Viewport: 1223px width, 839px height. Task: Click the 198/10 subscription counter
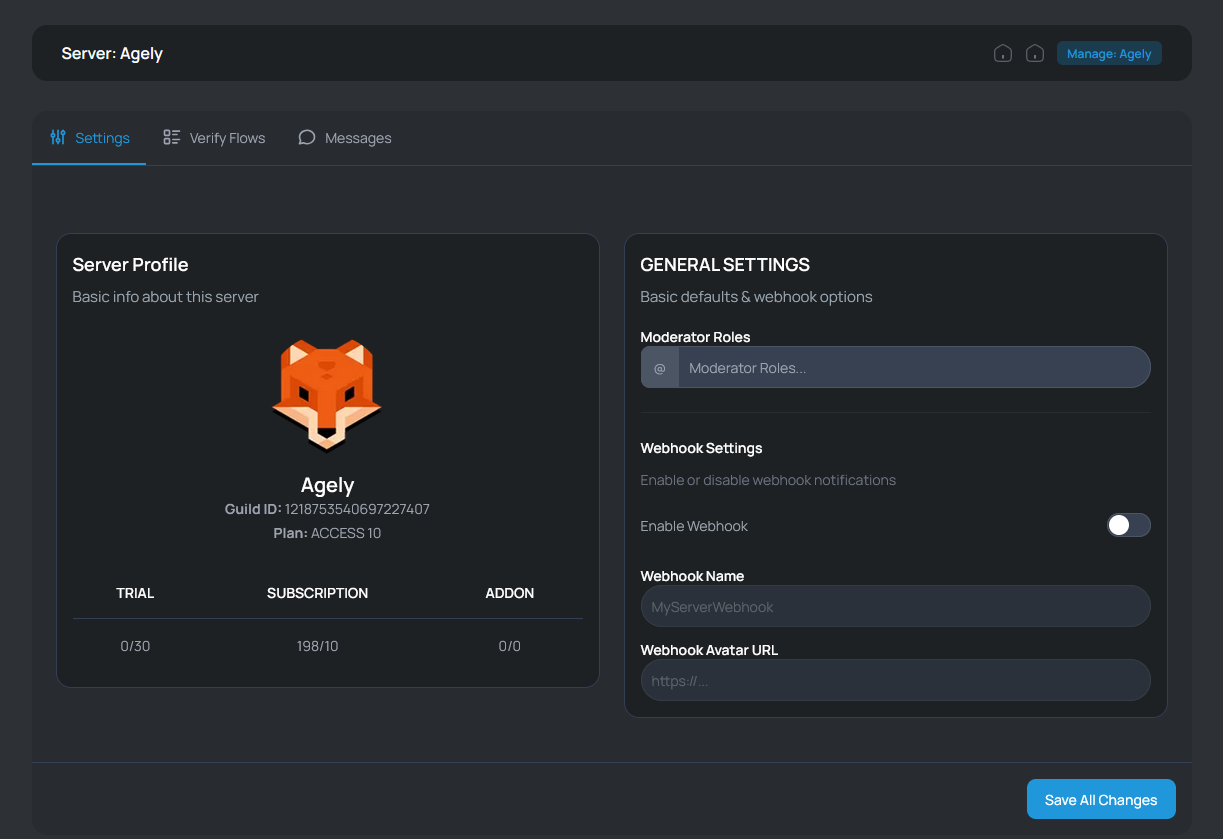(x=317, y=646)
